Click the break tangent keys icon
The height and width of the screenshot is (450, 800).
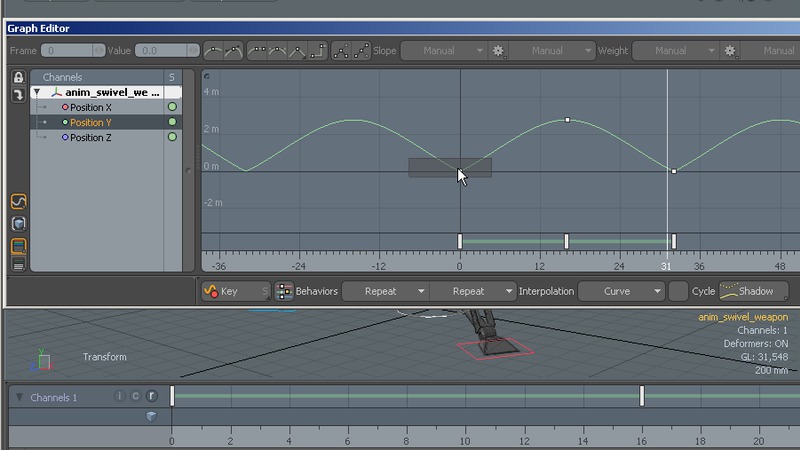pos(341,51)
